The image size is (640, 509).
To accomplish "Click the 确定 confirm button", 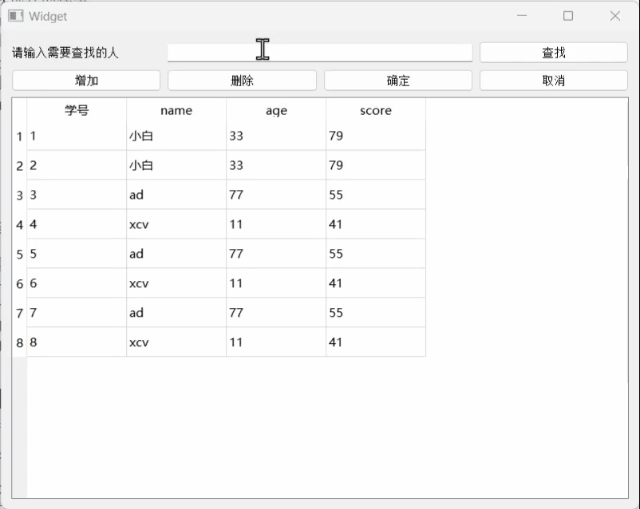I will [x=398, y=80].
